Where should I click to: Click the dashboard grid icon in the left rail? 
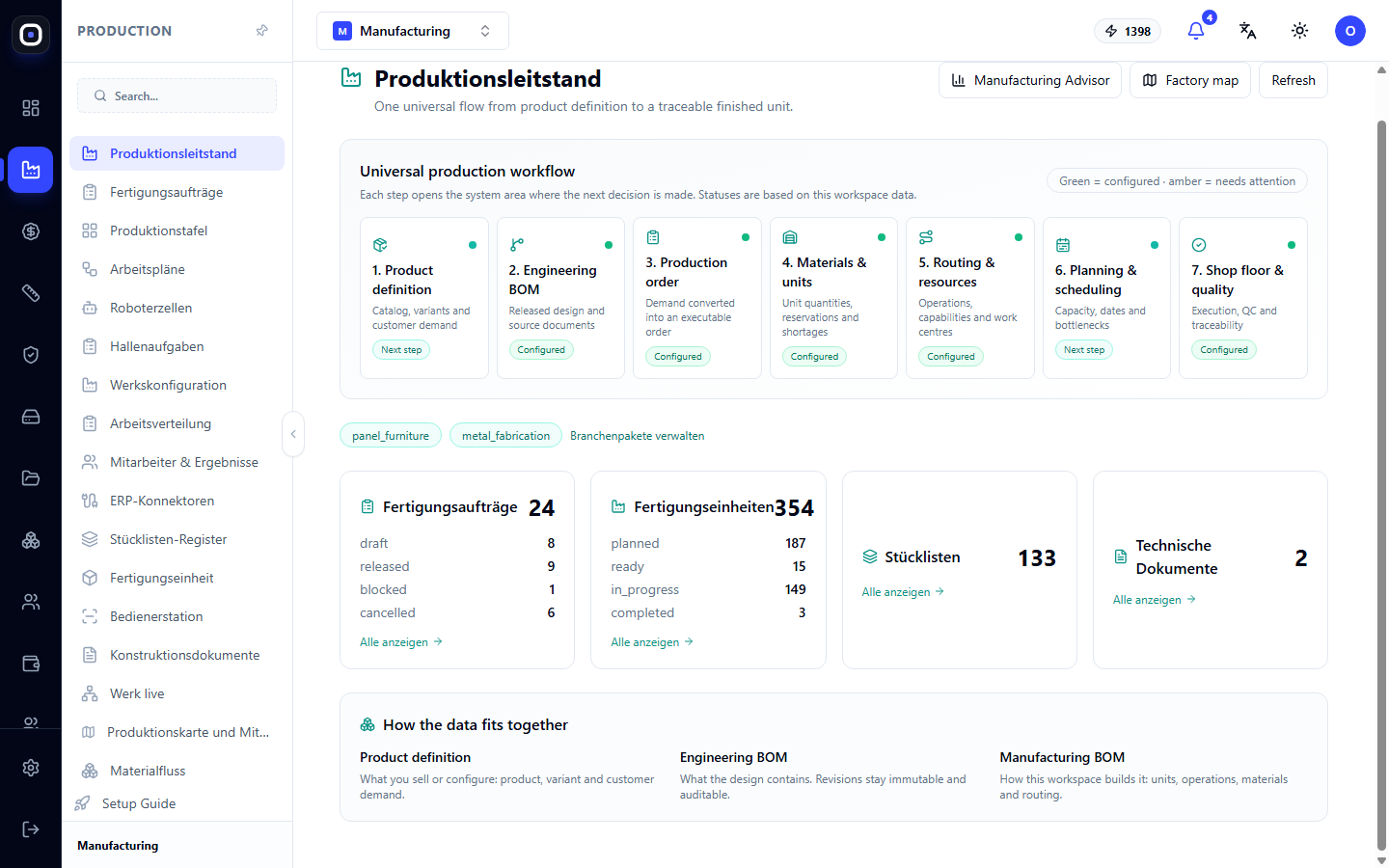(31, 108)
